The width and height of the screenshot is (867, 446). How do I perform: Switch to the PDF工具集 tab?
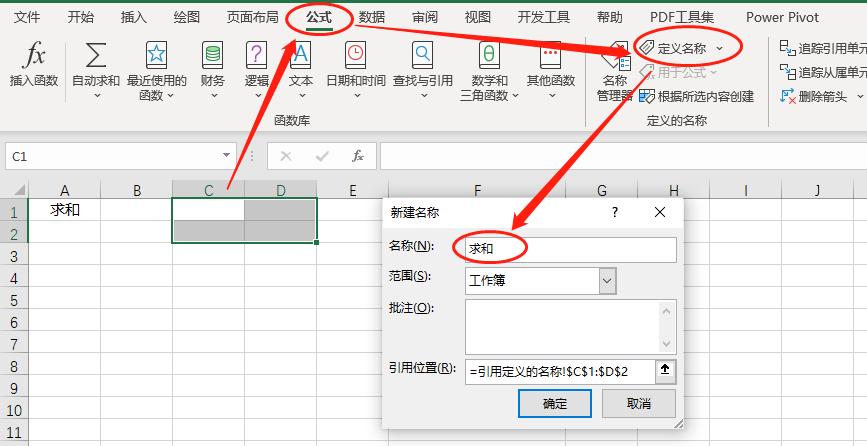682,17
